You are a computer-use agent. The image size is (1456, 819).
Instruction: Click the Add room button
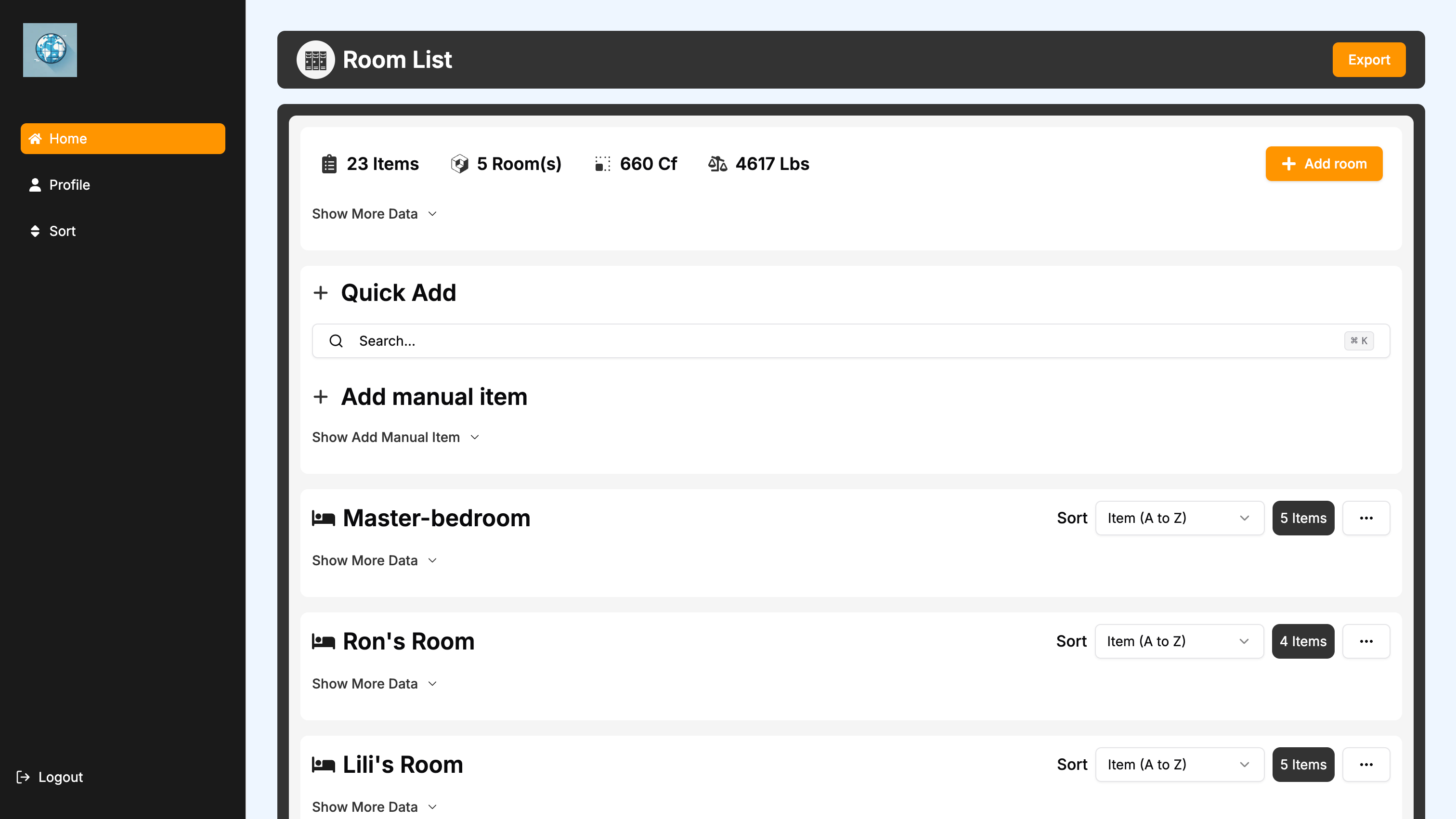[1324, 163]
